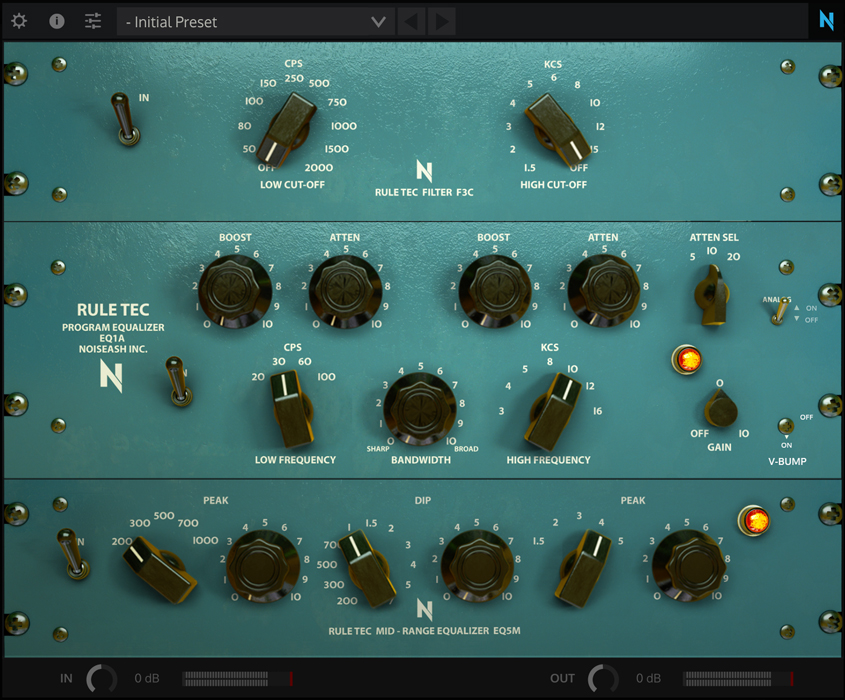Flip the Analog ON/OFF switch

(779, 310)
